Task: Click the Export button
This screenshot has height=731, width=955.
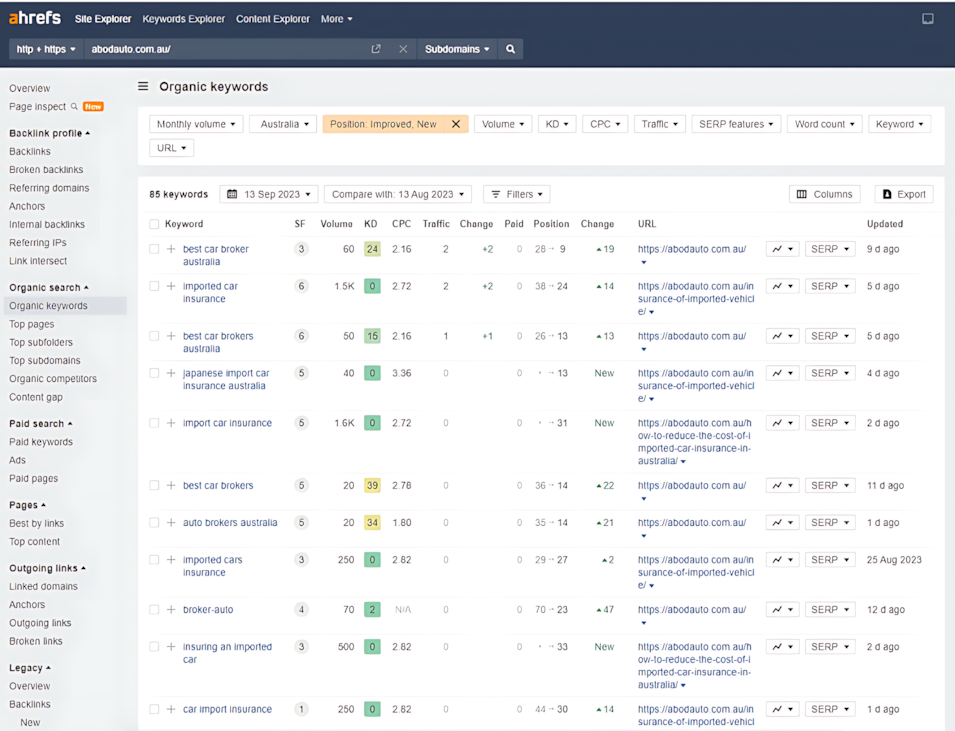Action: click(x=903, y=194)
